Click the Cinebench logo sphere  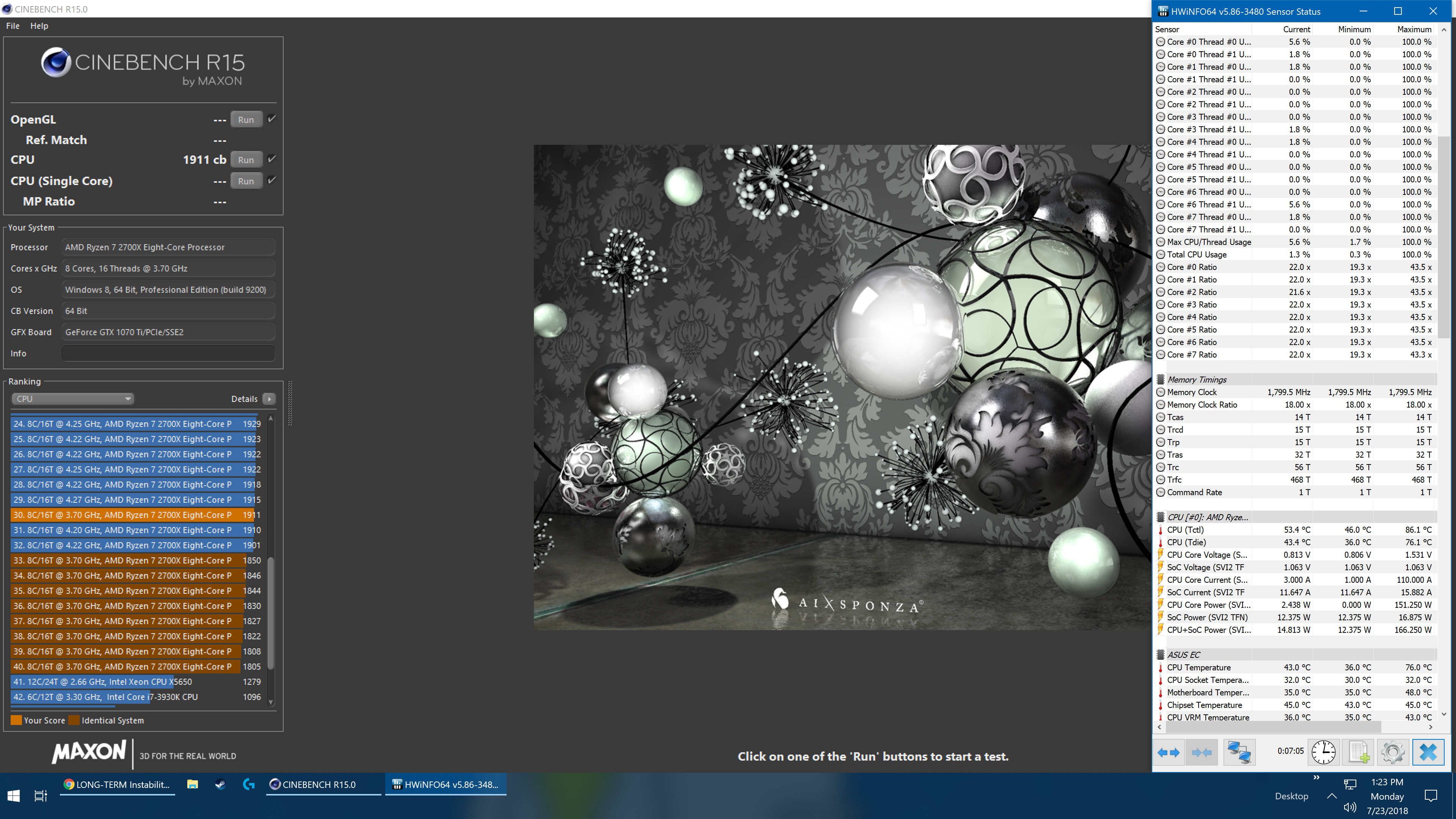(56, 62)
